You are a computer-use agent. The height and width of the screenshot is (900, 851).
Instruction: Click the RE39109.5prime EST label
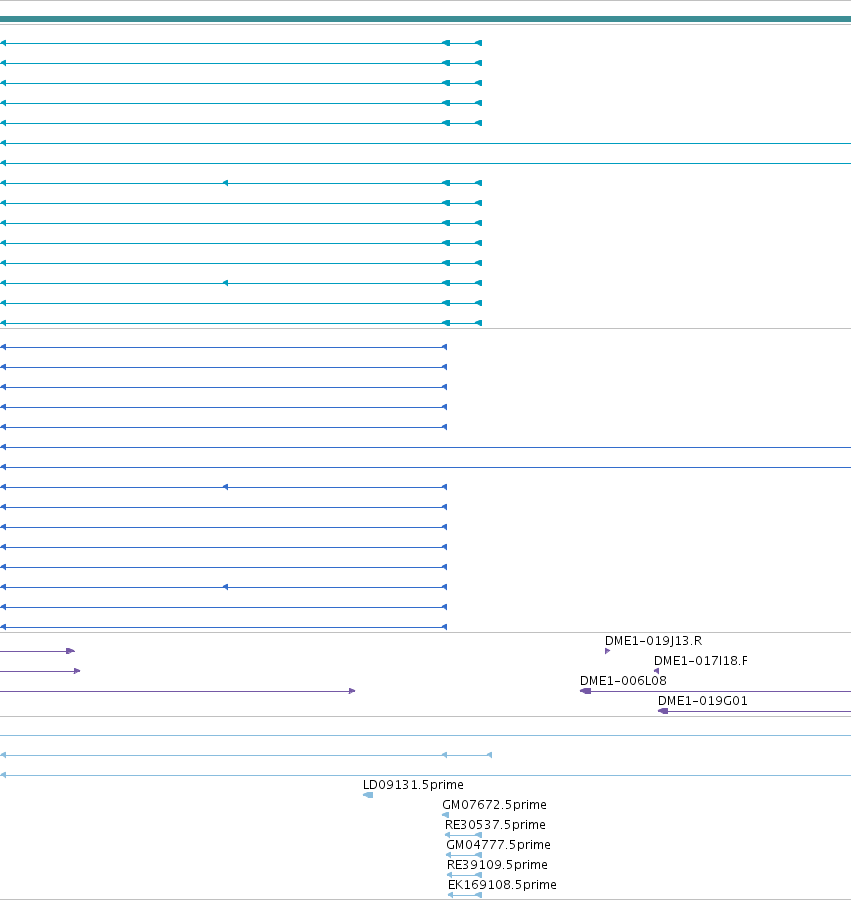(497, 865)
